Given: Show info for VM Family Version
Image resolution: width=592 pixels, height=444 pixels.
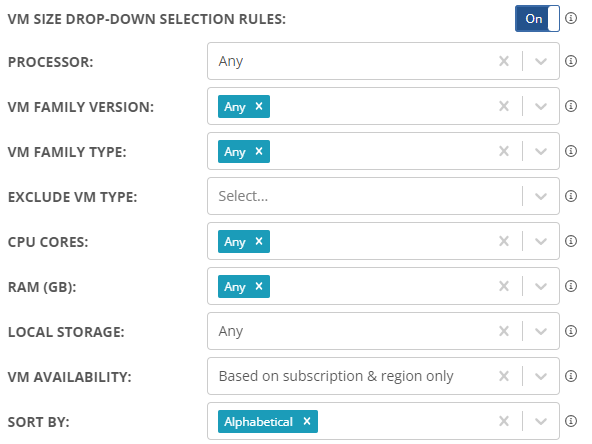Looking at the screenshot, I should click(570, 106).
